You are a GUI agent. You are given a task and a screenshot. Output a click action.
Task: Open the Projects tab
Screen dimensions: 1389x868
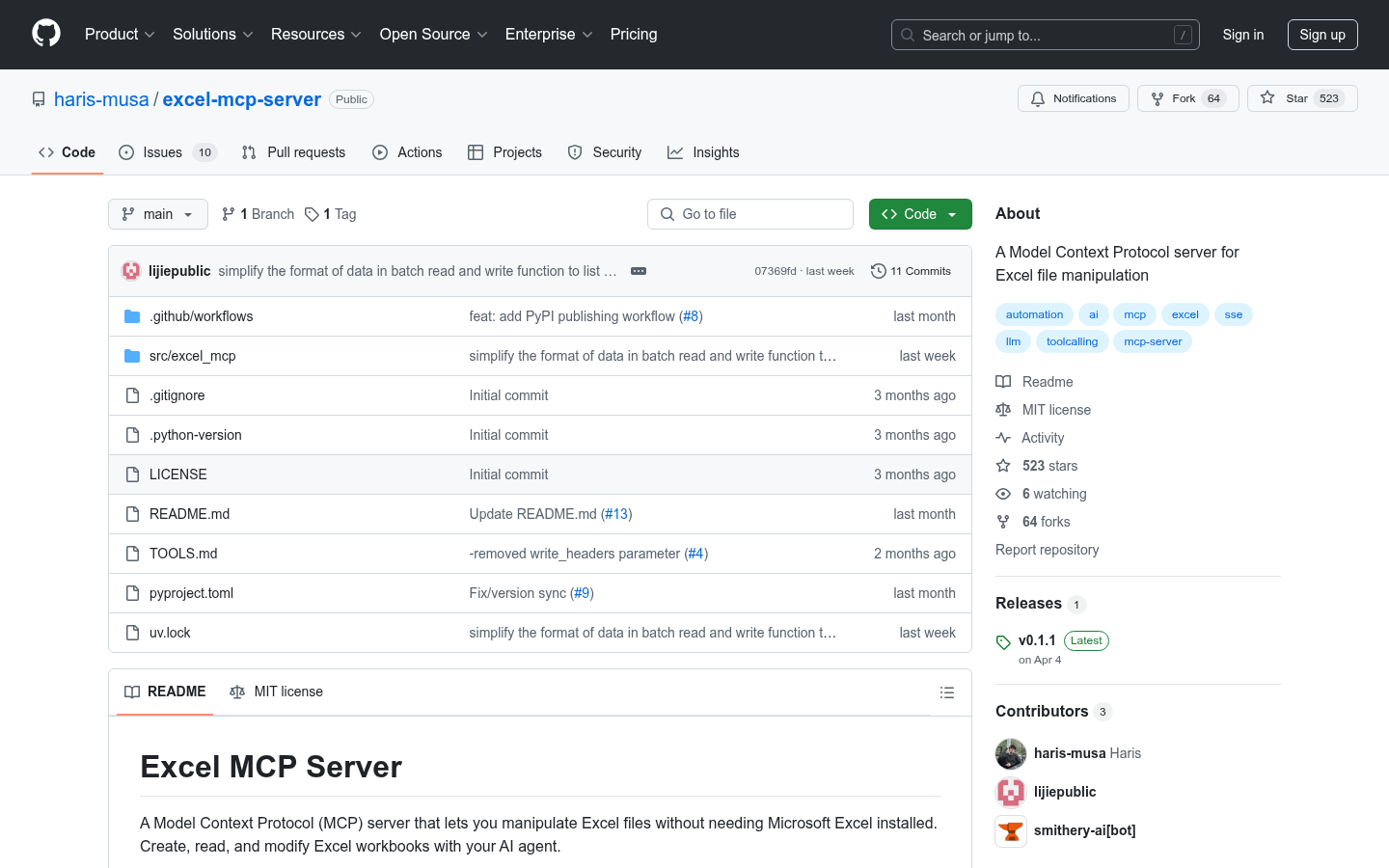504,152
